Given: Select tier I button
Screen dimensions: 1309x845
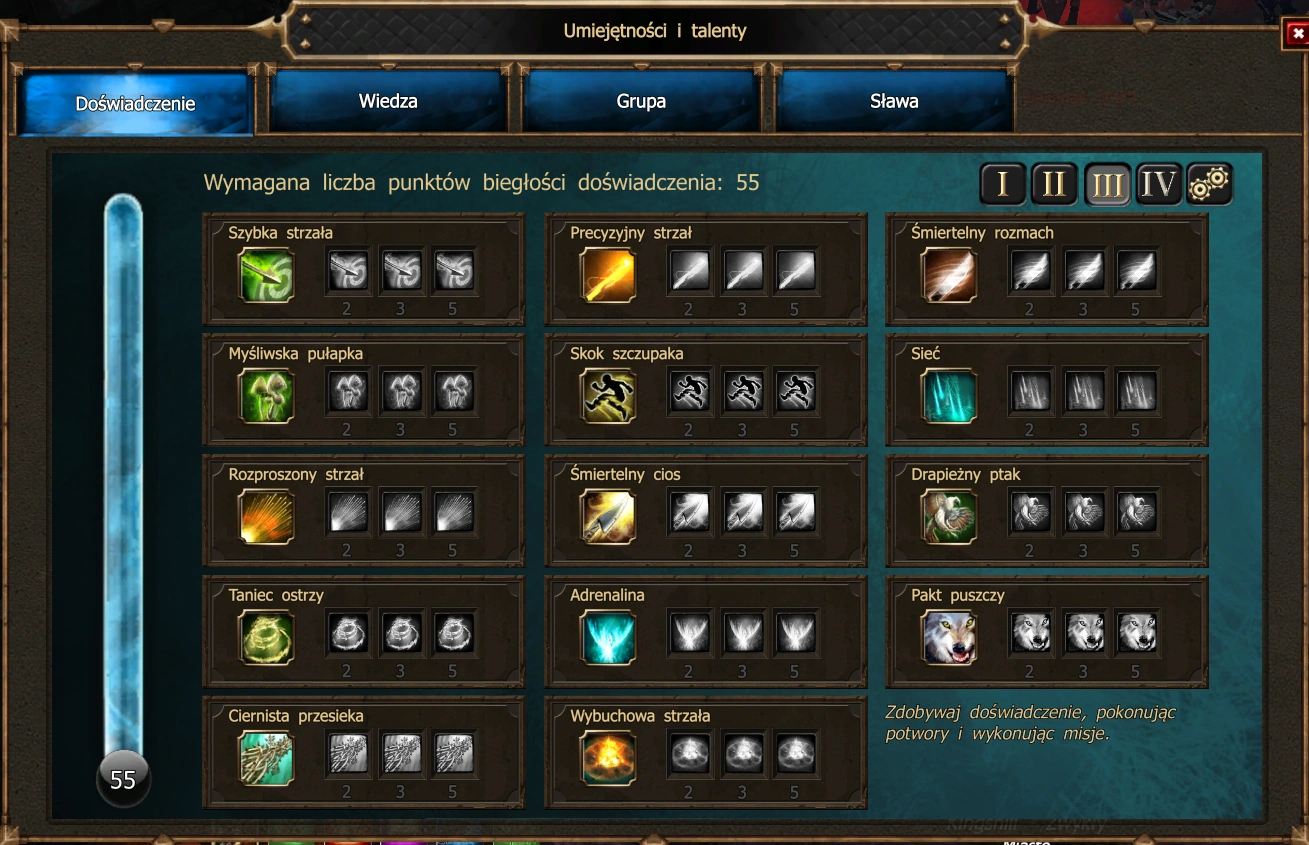Looking at the screenshot, I should (x=1003, y=184).
